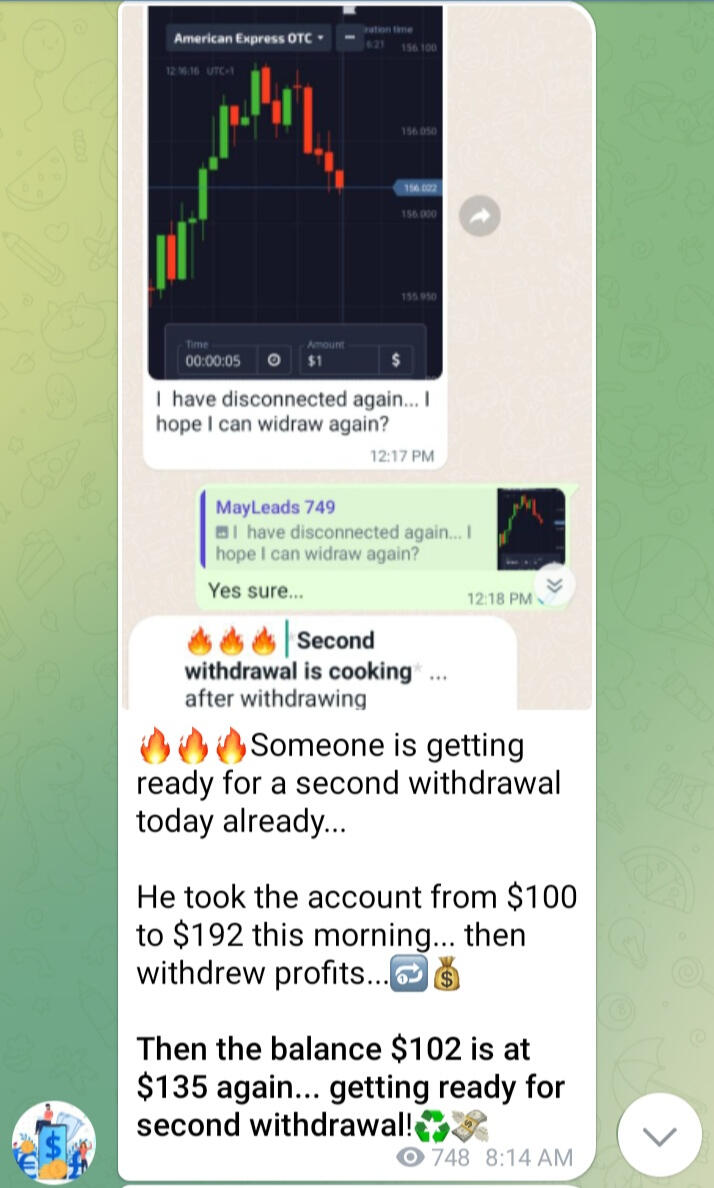Tap the 8:14 AM message timestamp
This screenshot has width=714, height=1188.
(529, 1157)
